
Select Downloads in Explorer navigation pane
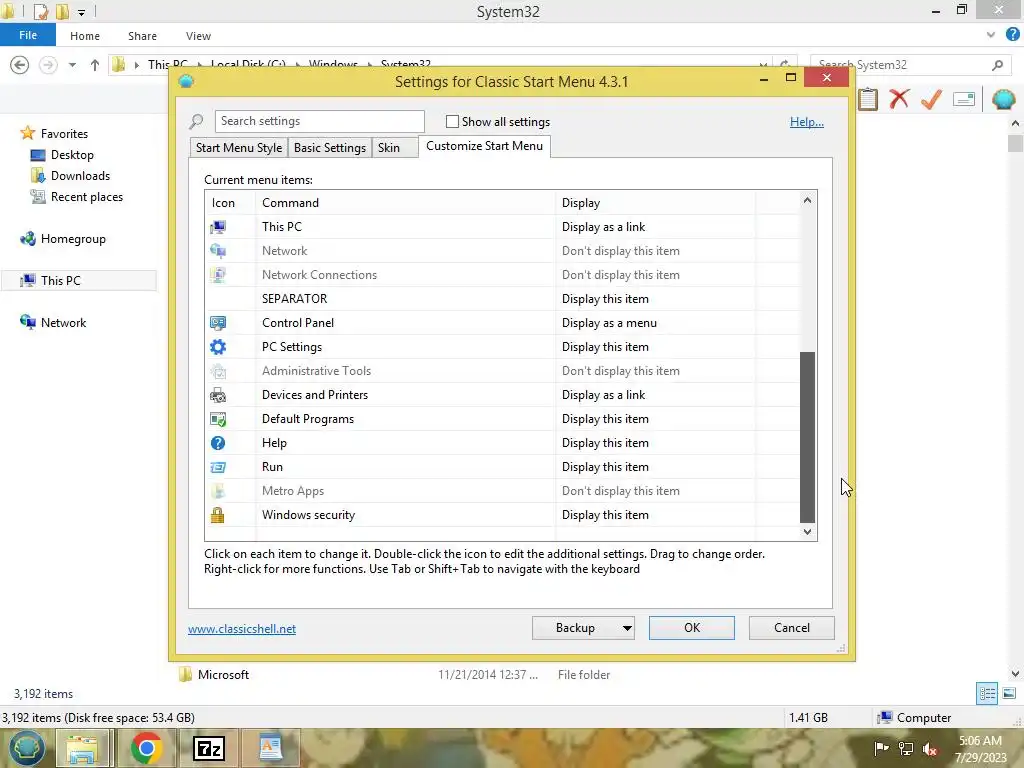[x=80, y=176]
